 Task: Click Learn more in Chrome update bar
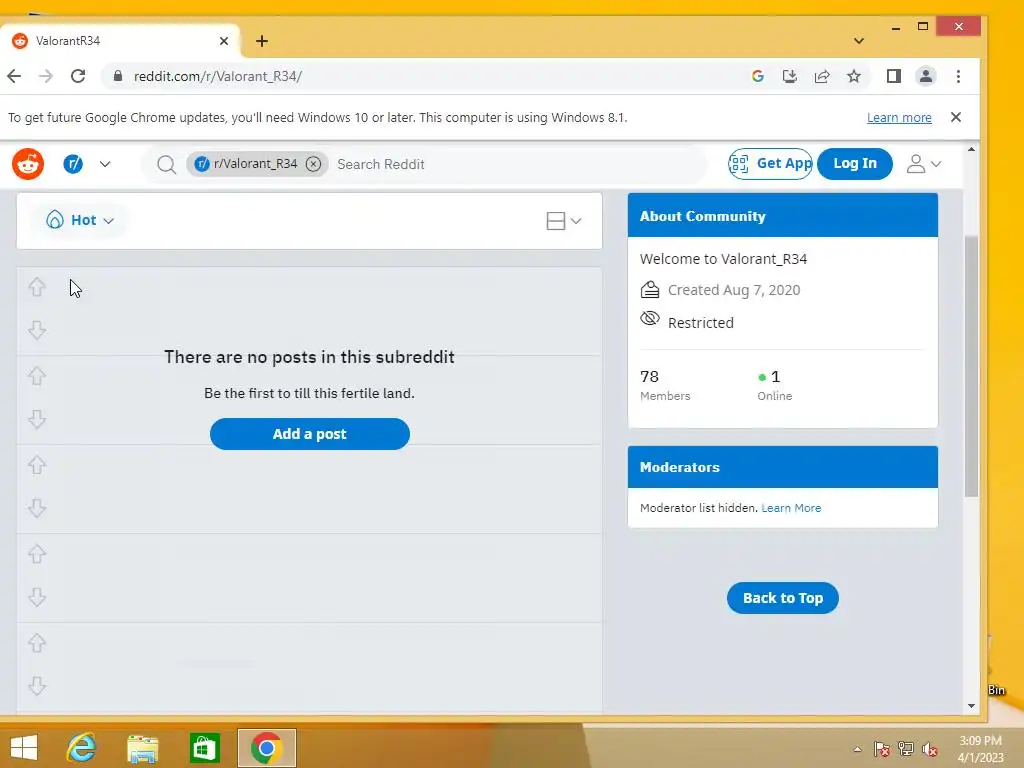[x=899, y=118]
